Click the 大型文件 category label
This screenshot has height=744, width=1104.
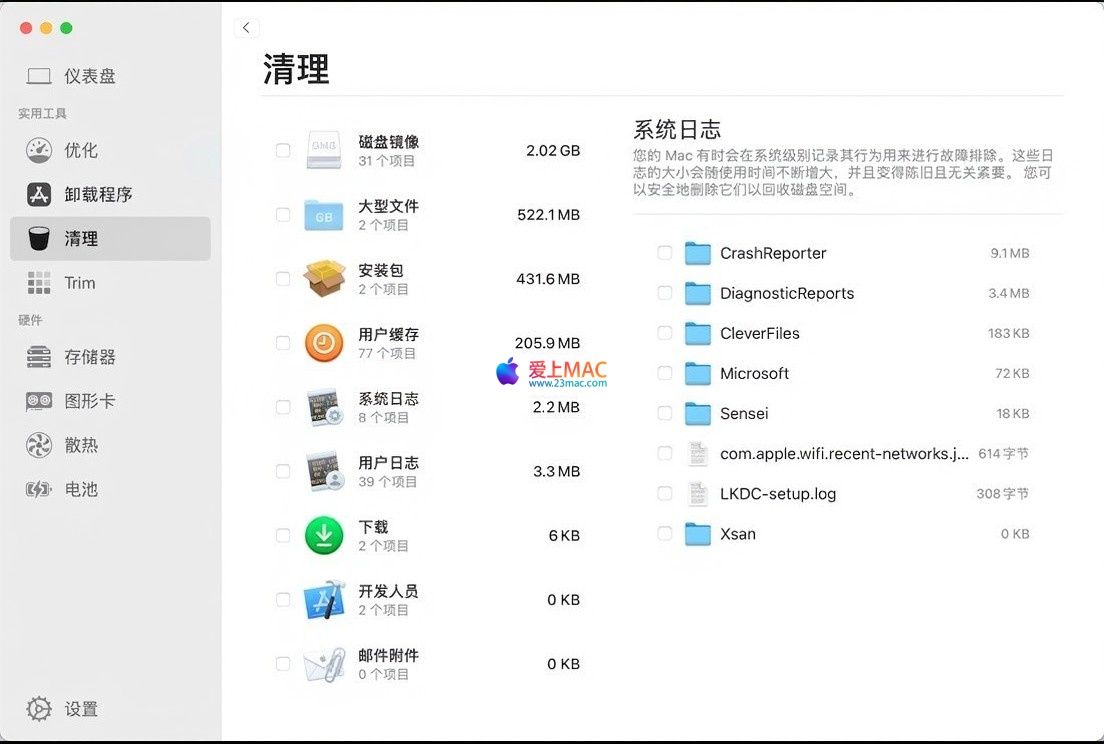point(388,206)
